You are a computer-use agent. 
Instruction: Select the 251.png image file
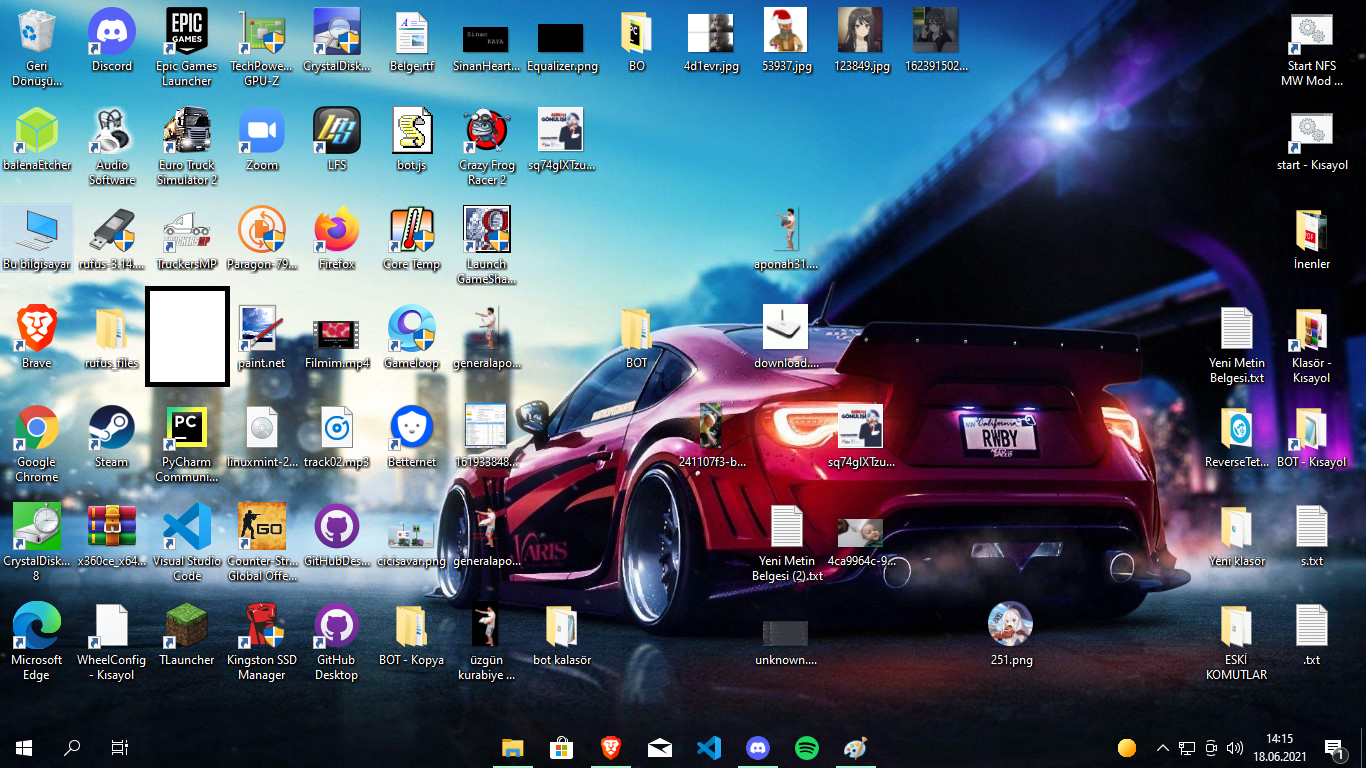[x=1010, y=635]
